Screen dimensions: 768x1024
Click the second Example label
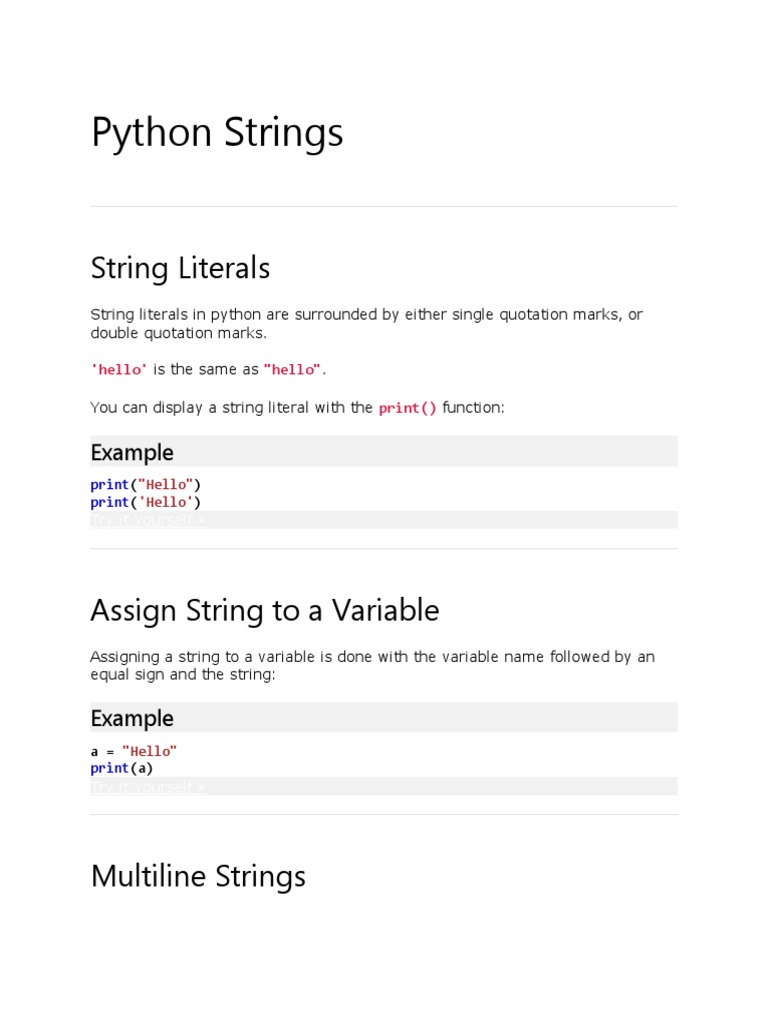[x=132, y=718]
